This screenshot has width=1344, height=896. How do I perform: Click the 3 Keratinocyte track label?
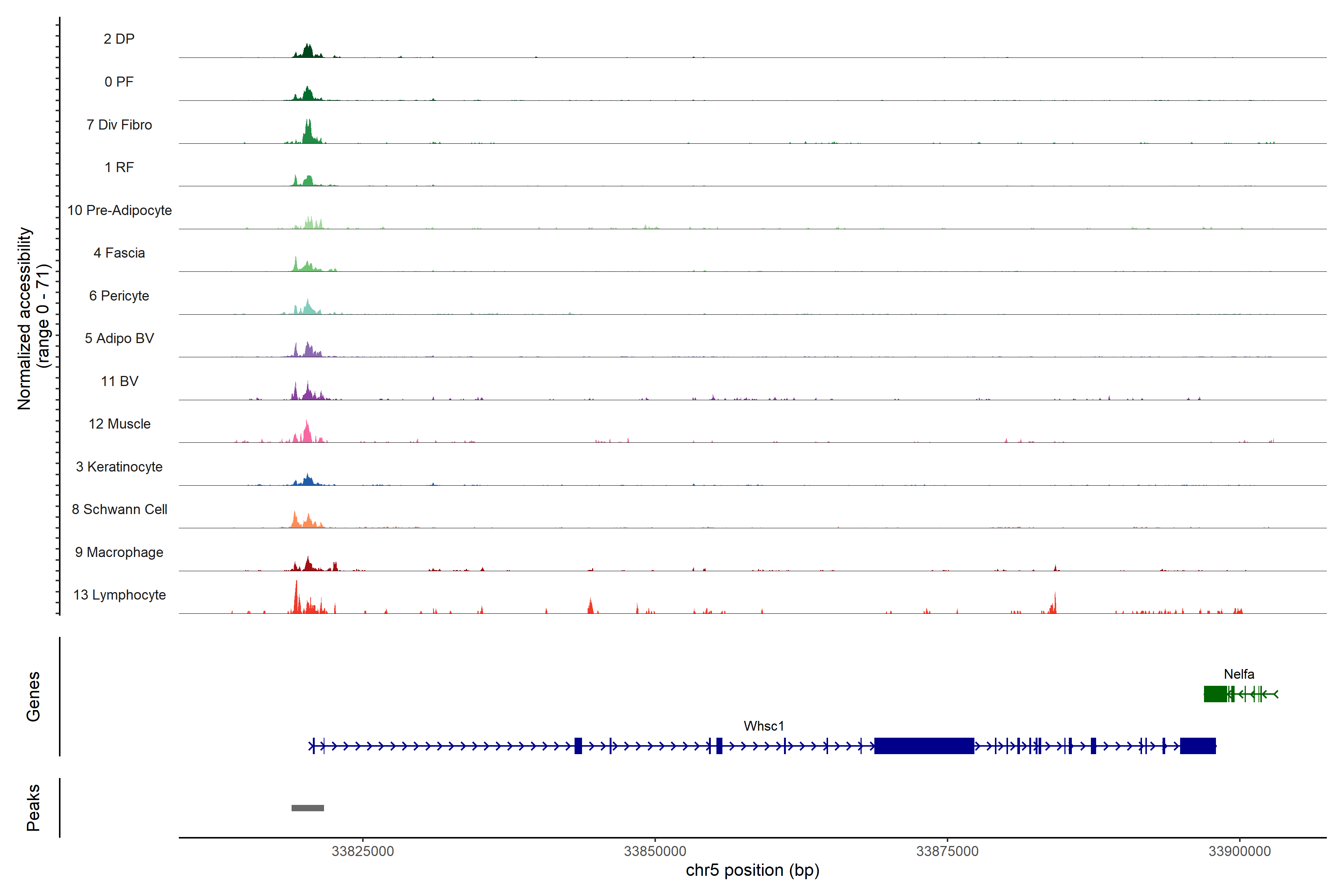click(119, 467)
